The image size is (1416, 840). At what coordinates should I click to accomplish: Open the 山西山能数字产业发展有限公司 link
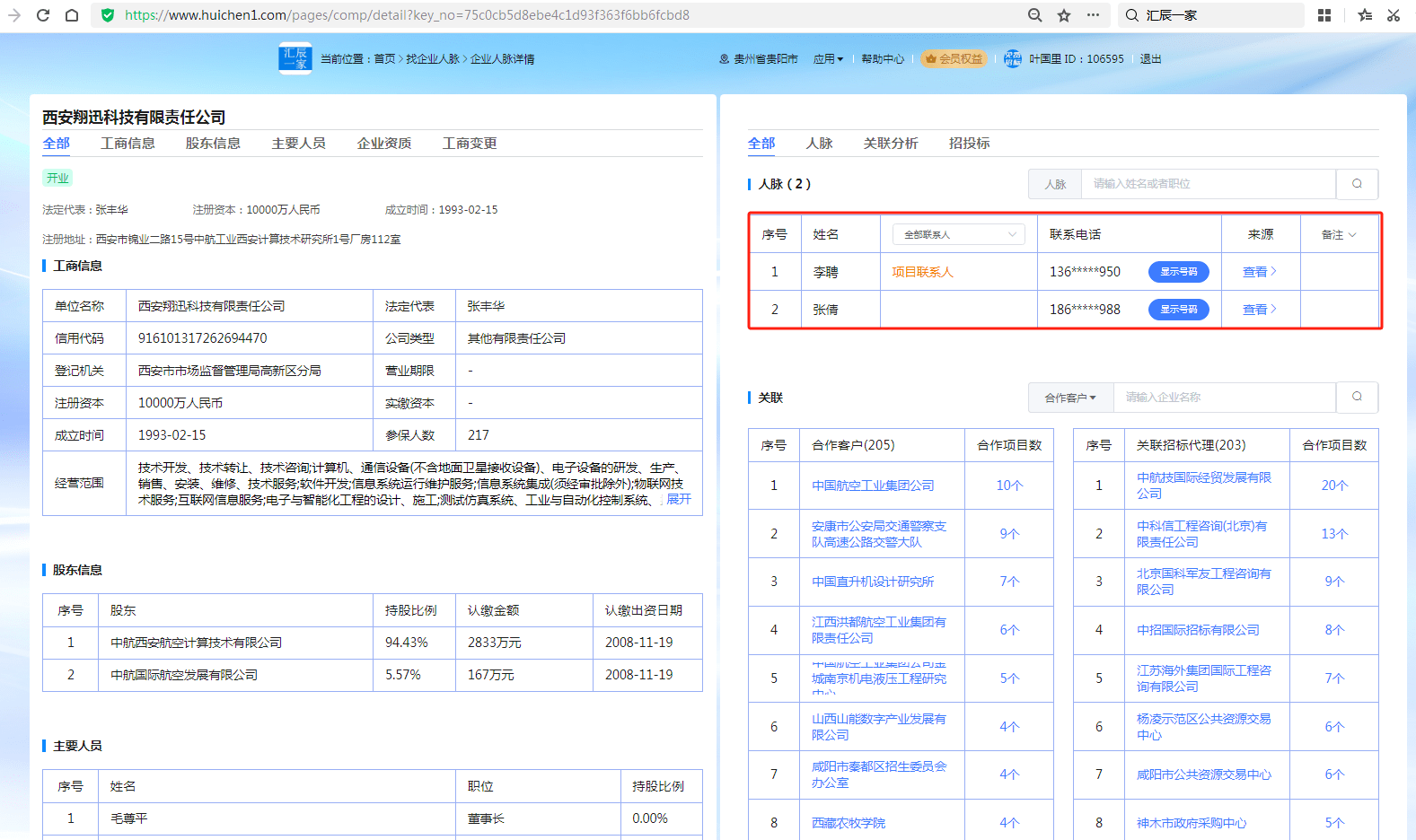tap(879, 727)
